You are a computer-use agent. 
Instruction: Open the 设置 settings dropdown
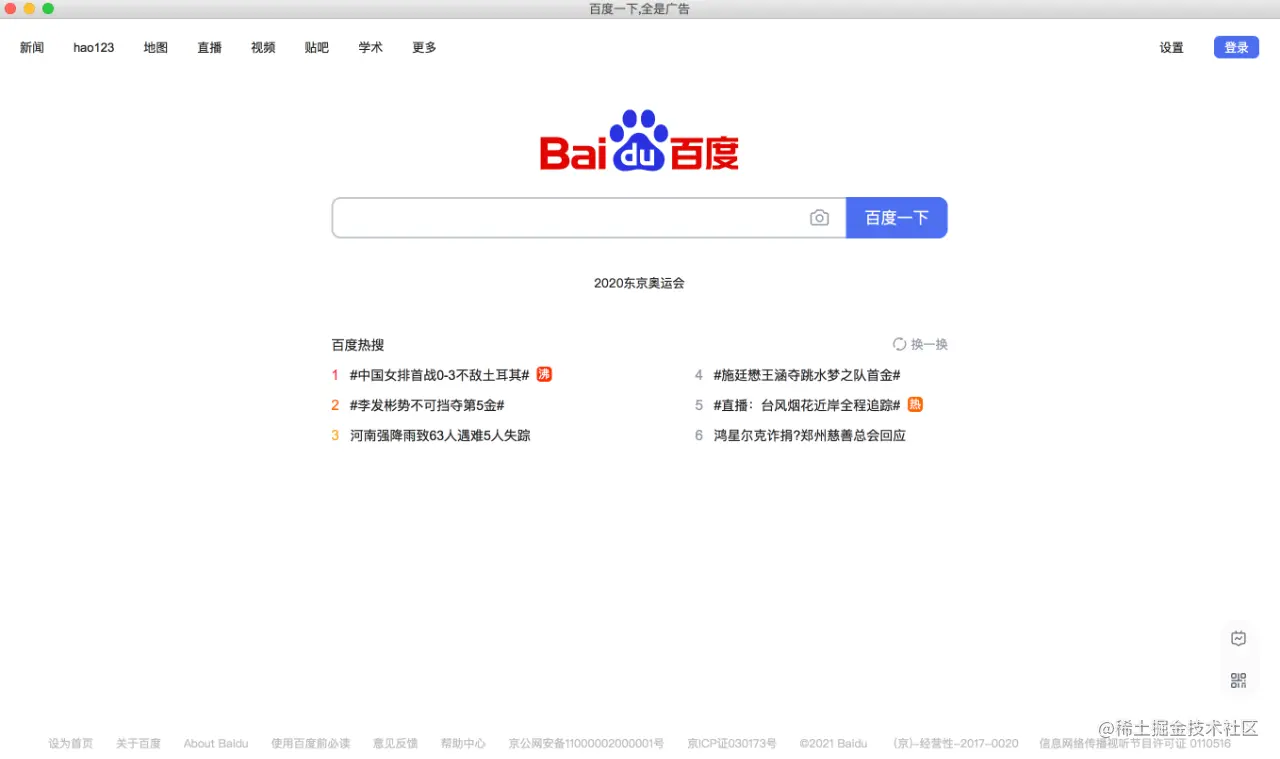click(x=1170, y=47)
